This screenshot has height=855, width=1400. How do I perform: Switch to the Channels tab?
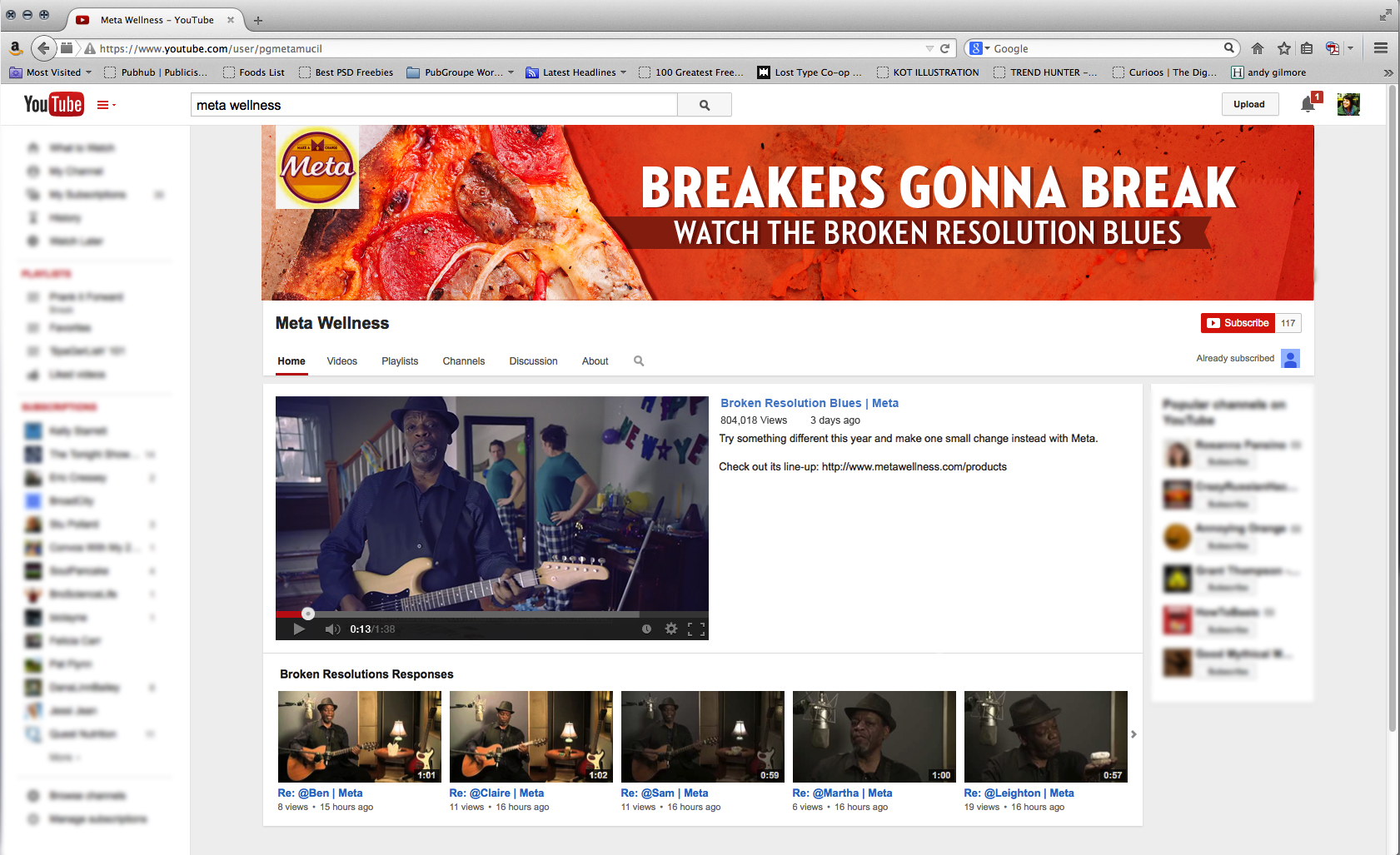tap(464, 361)
